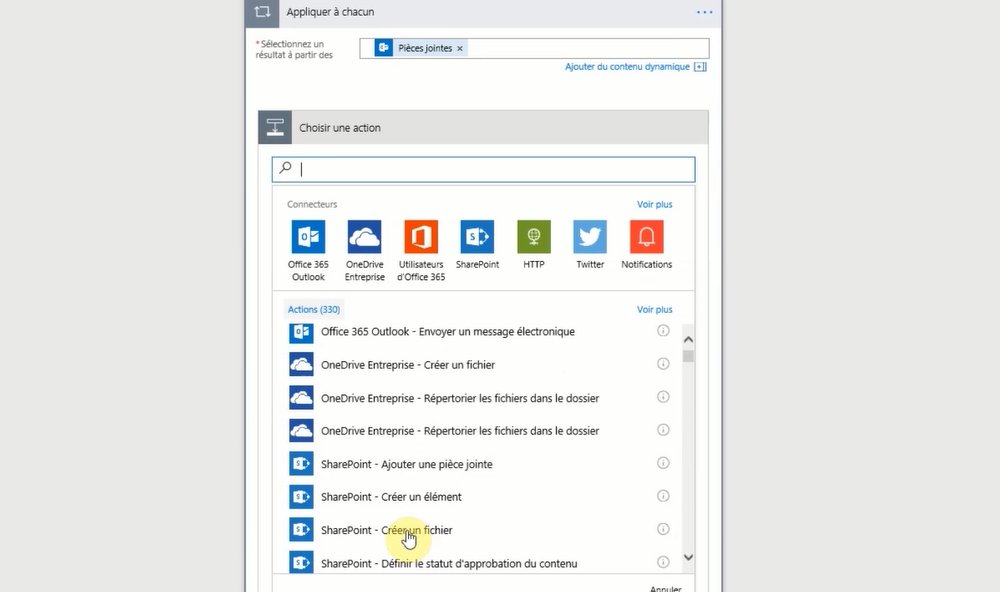Click the search magnifier icon
Image resolution: width=1000 pixels, height=592 pixels.
286,168
